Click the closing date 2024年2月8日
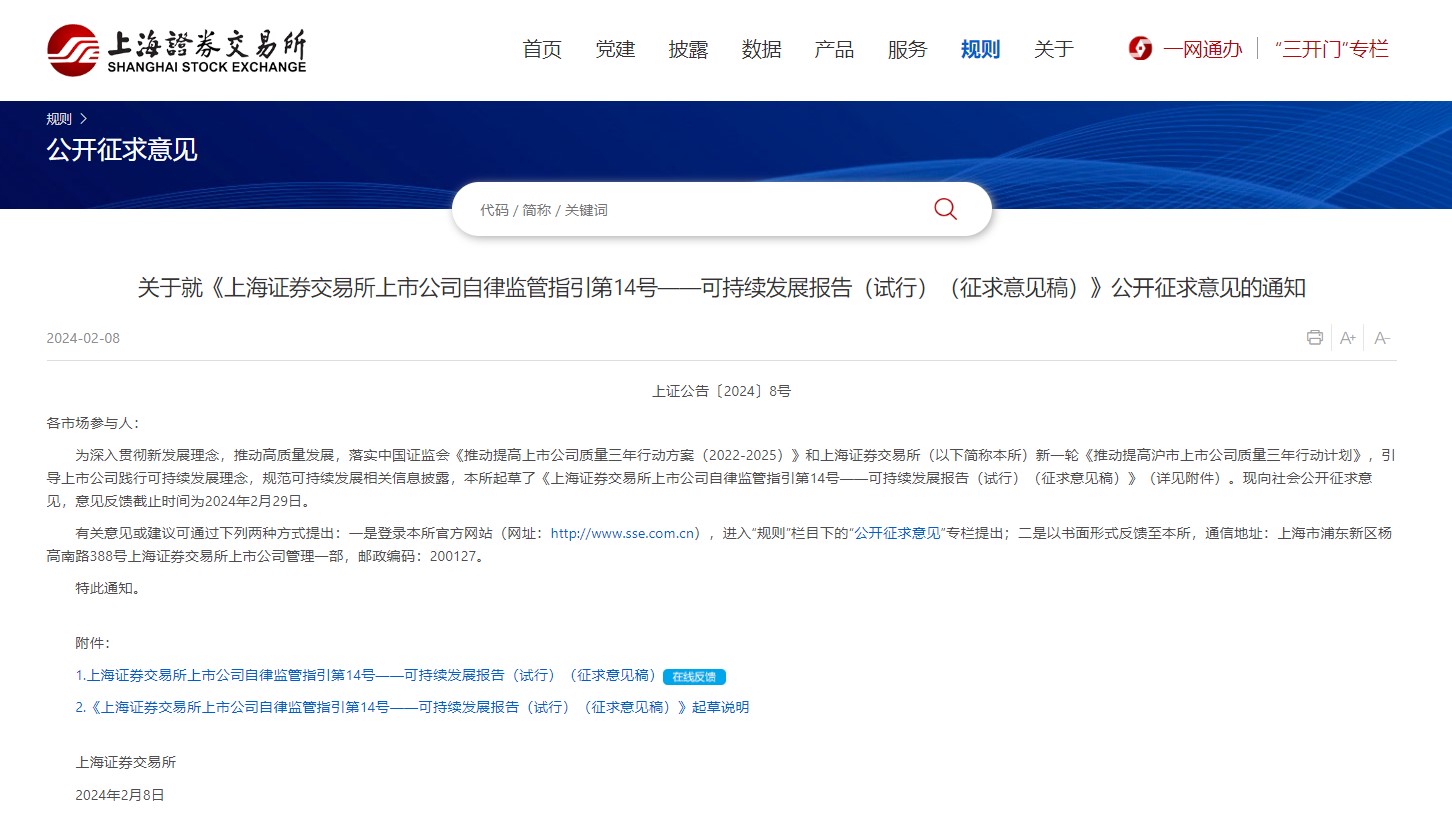The image size is (1452, 816). click(x=120, y=795)
